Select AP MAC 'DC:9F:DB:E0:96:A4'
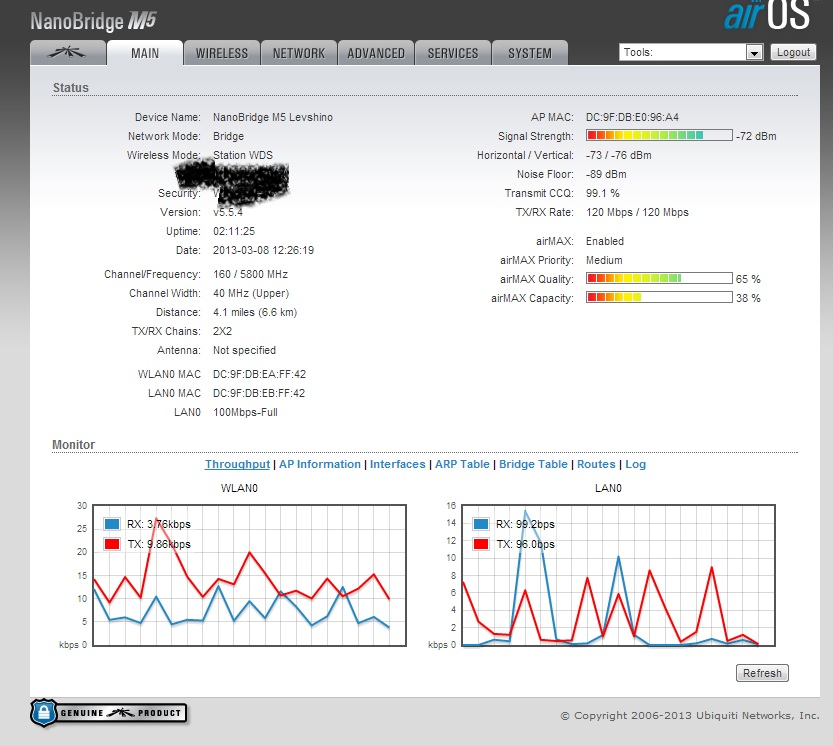Viewport: 833px width, 746px height. coord(632,117)
